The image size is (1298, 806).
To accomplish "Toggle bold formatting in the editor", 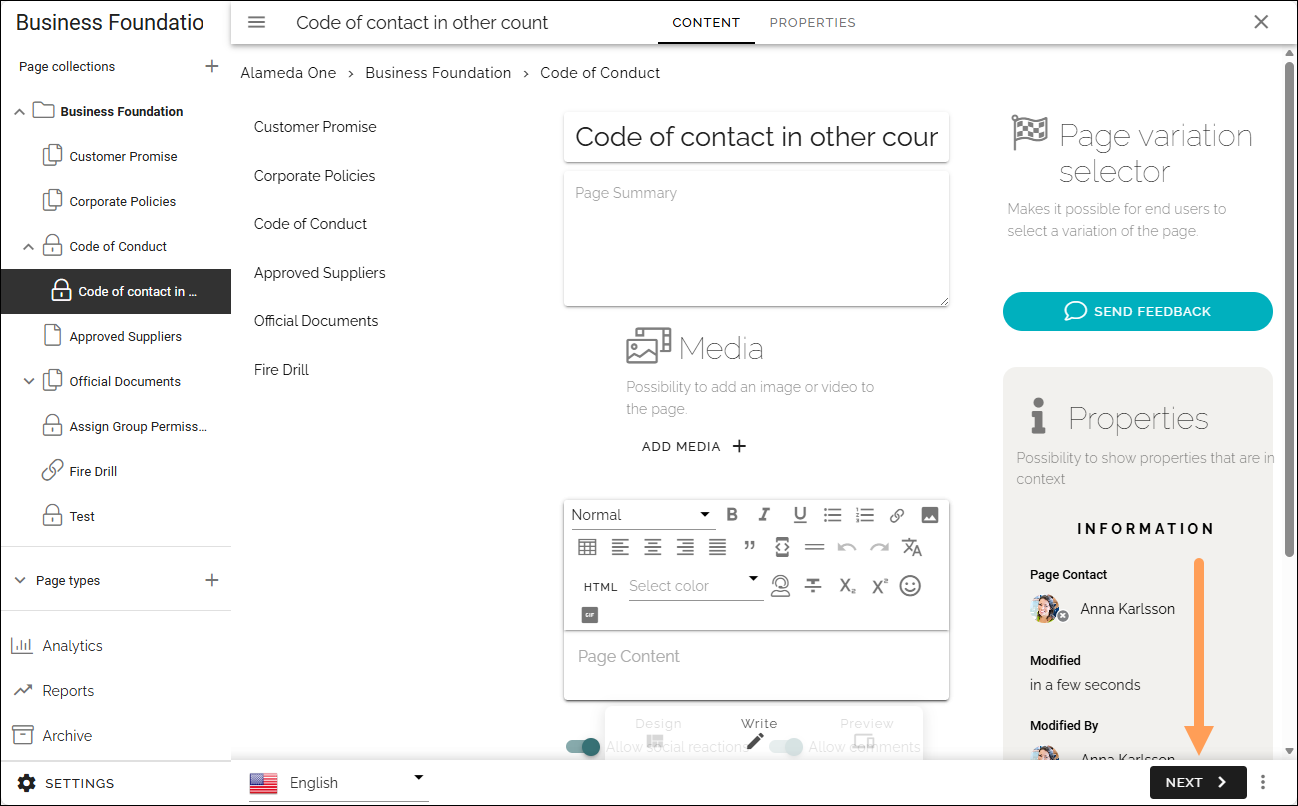I will 732,515.
